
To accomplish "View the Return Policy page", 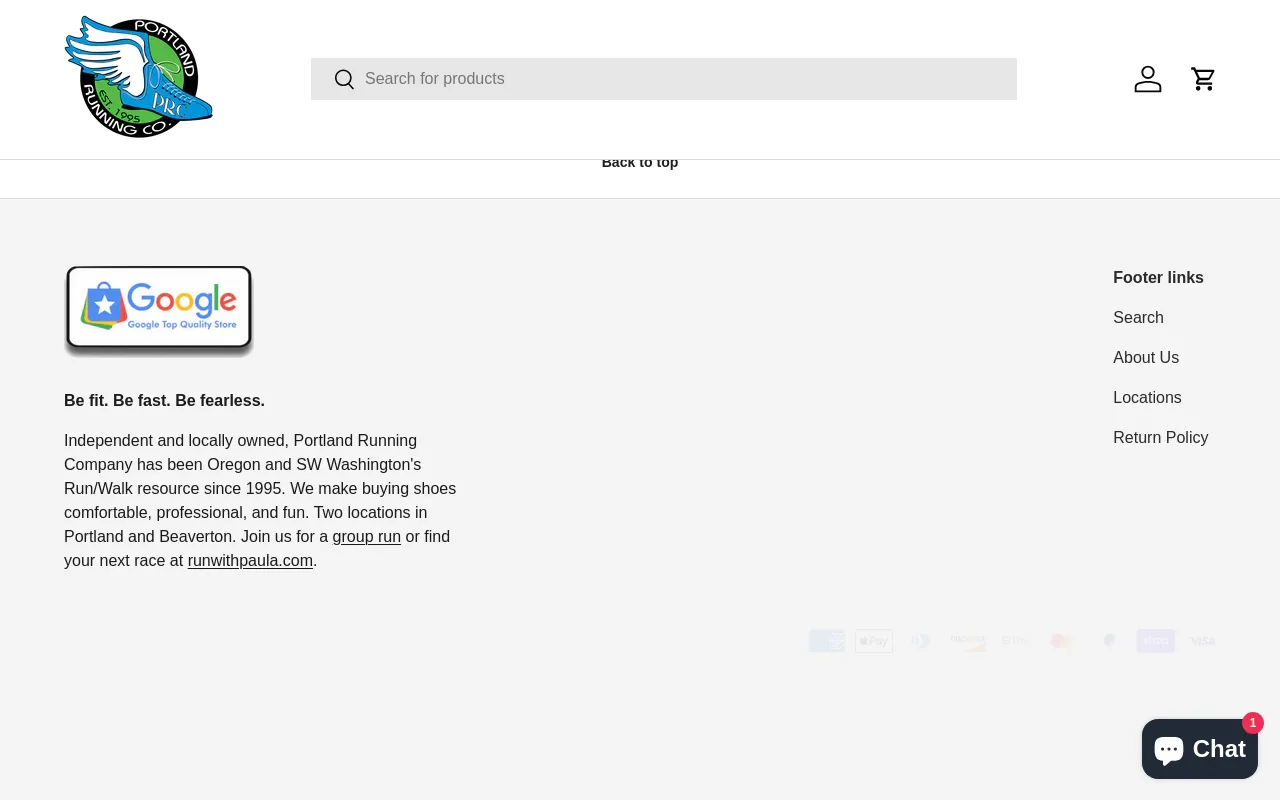I will [1160, 437].
